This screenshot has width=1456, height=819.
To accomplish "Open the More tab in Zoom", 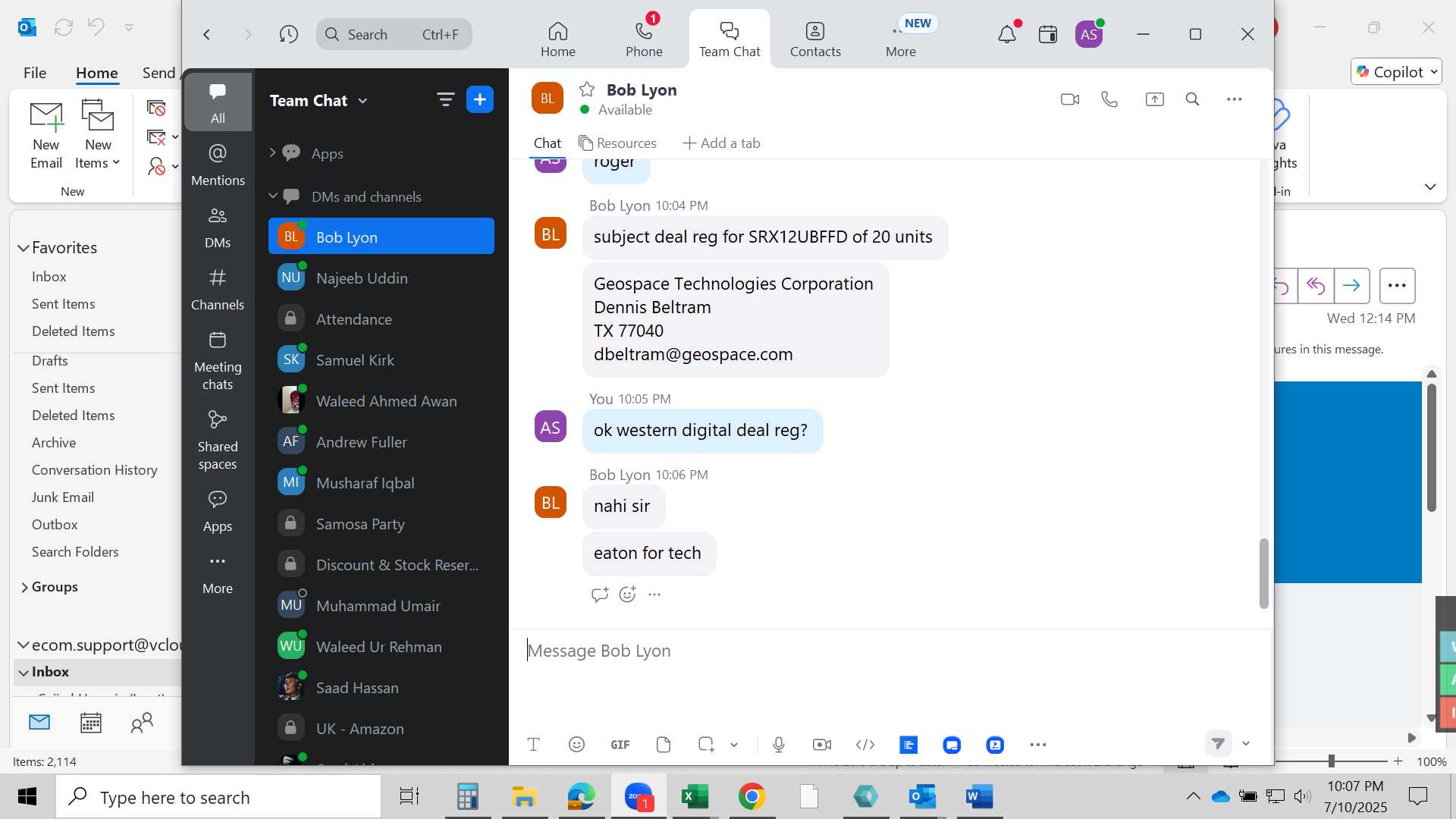I will point(901,39).
